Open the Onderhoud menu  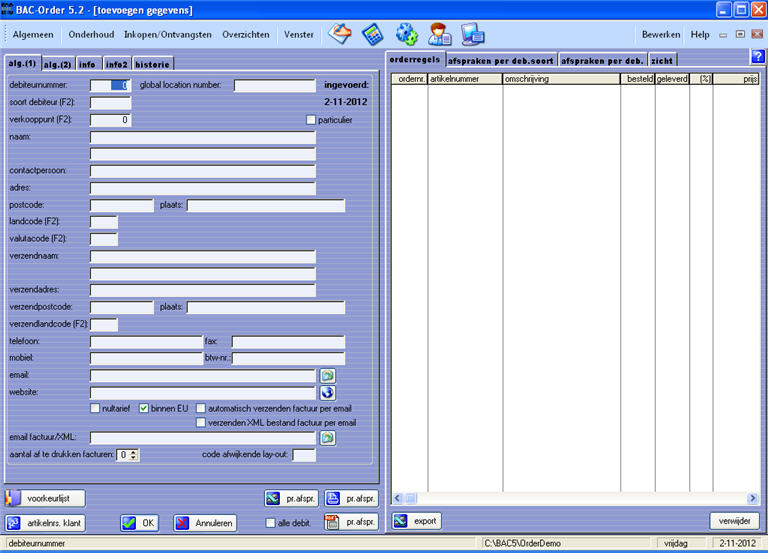click(91, 34)
